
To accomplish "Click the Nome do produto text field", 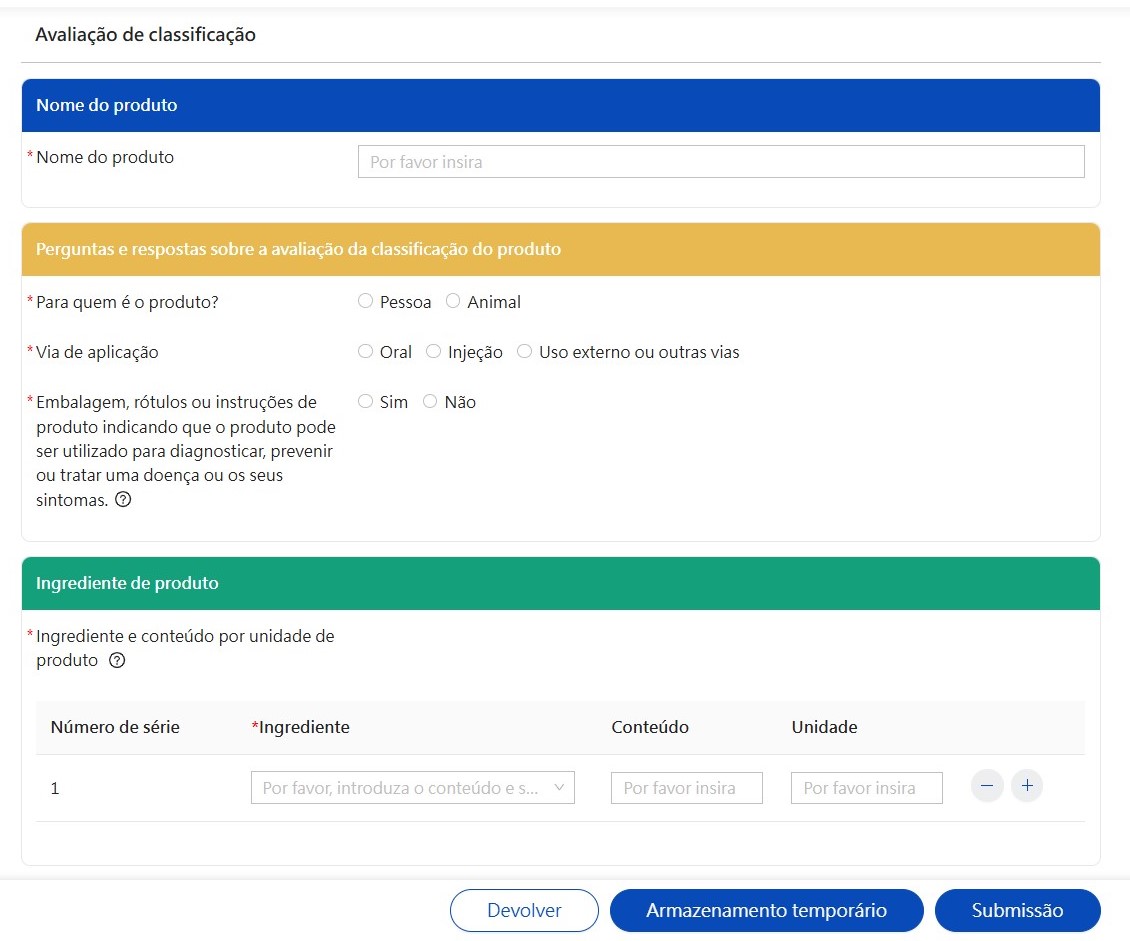I will [720, 162].
